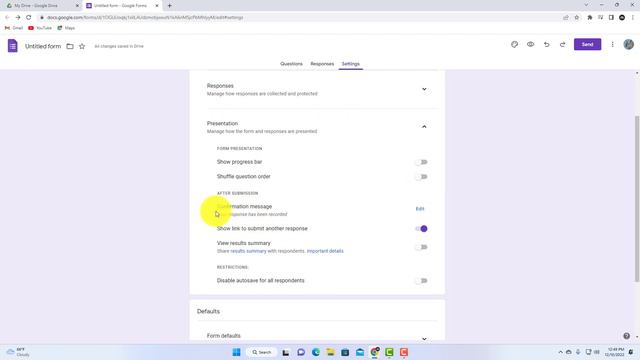Expand the Responses section
Image resolution: width=640 pixels, height=360 pixels.
(x=424, y=89)
